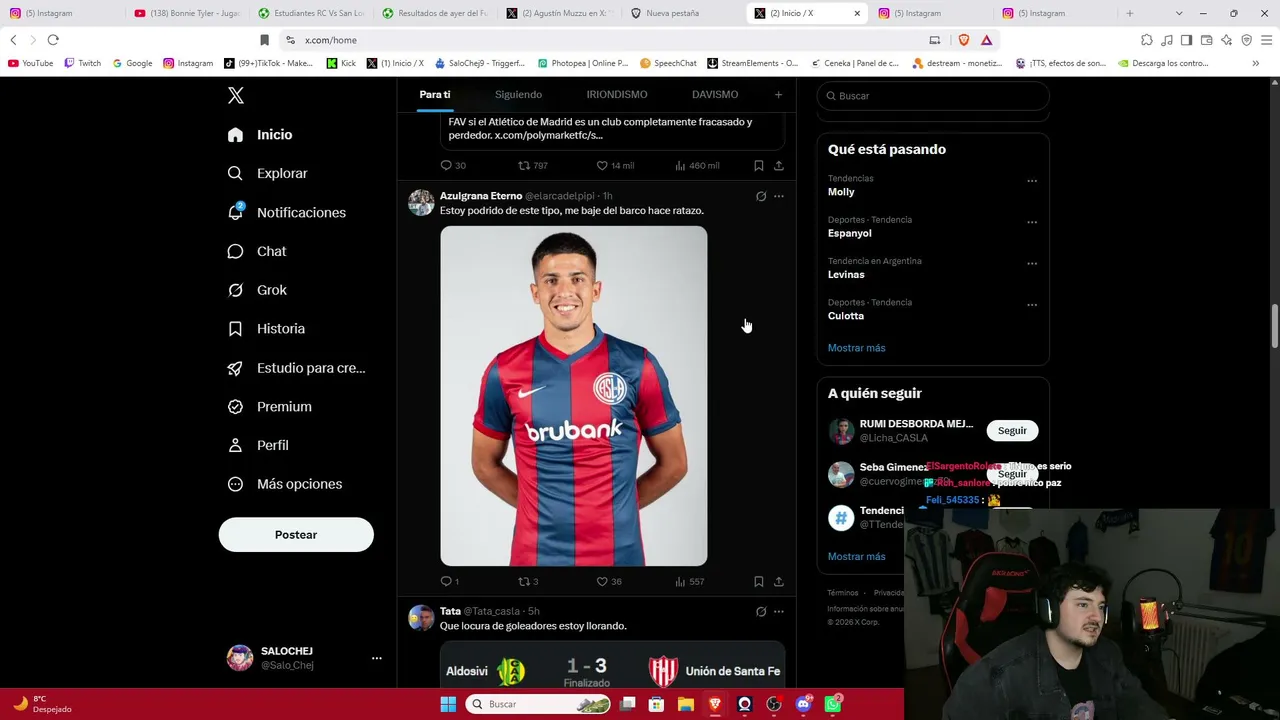Bookmark the Azulgrana Eterno post
The width and height of the screenshot is (1280, 720).
(x=759, y=581)
